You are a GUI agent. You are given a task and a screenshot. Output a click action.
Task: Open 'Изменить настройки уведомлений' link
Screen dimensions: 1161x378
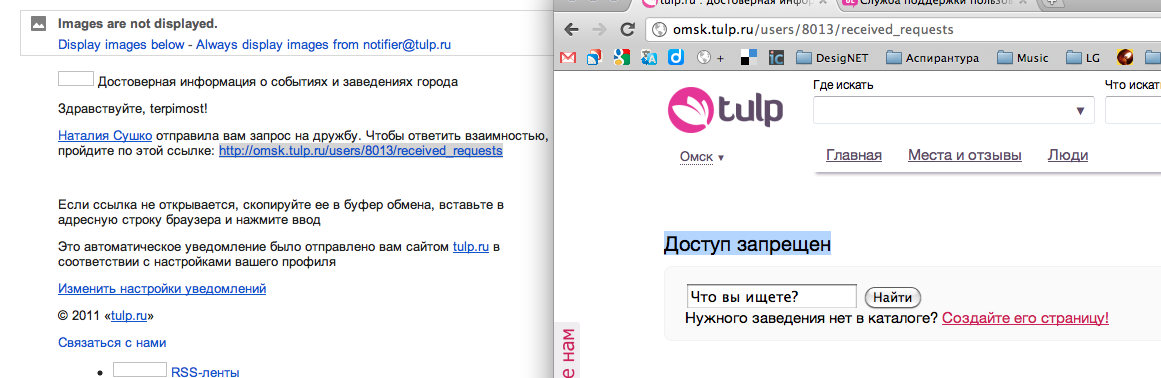[162, 288]
